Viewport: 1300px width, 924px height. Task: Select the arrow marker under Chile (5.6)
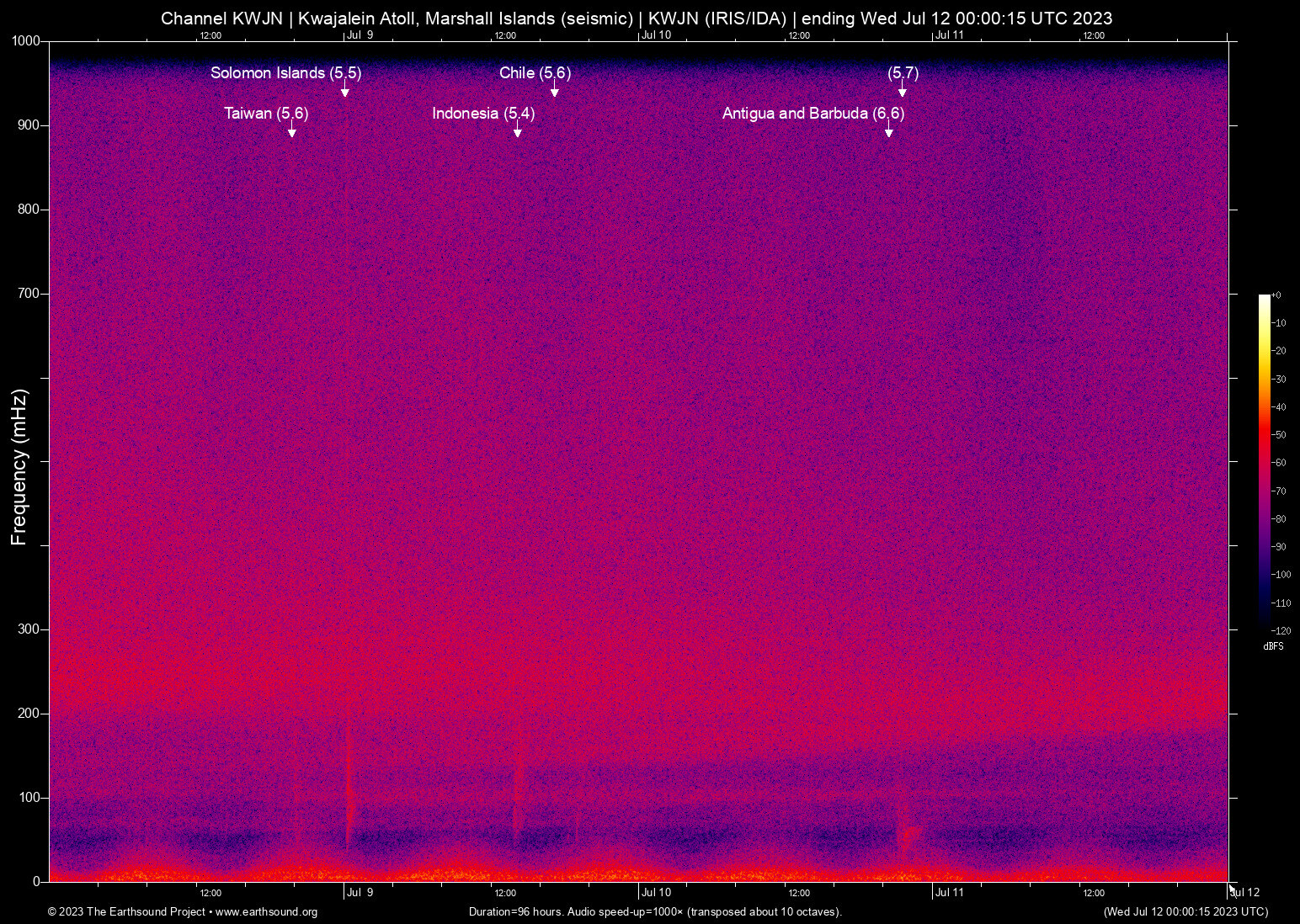(x=555, y=89)
